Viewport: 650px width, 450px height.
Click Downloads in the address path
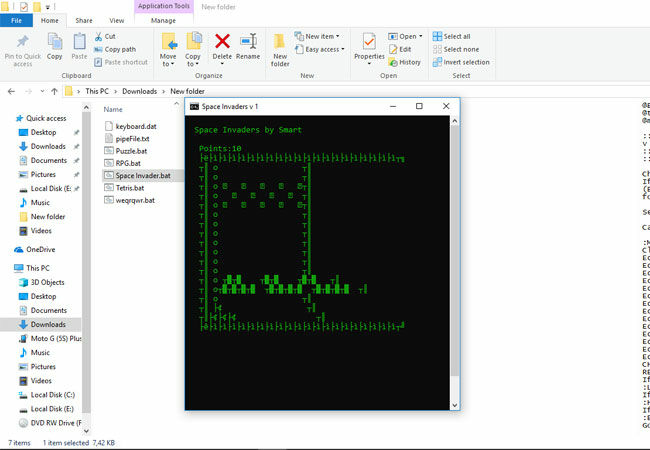(140, 91)
